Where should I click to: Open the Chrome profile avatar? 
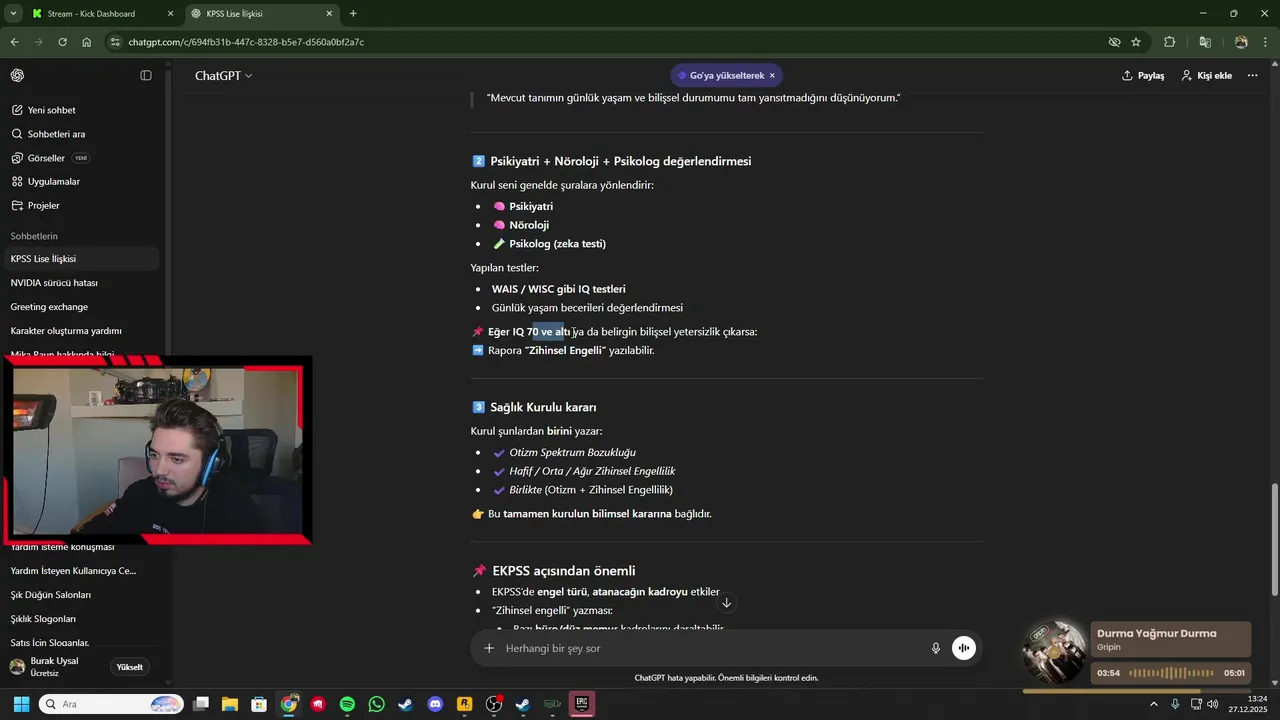coord(1241,42)
